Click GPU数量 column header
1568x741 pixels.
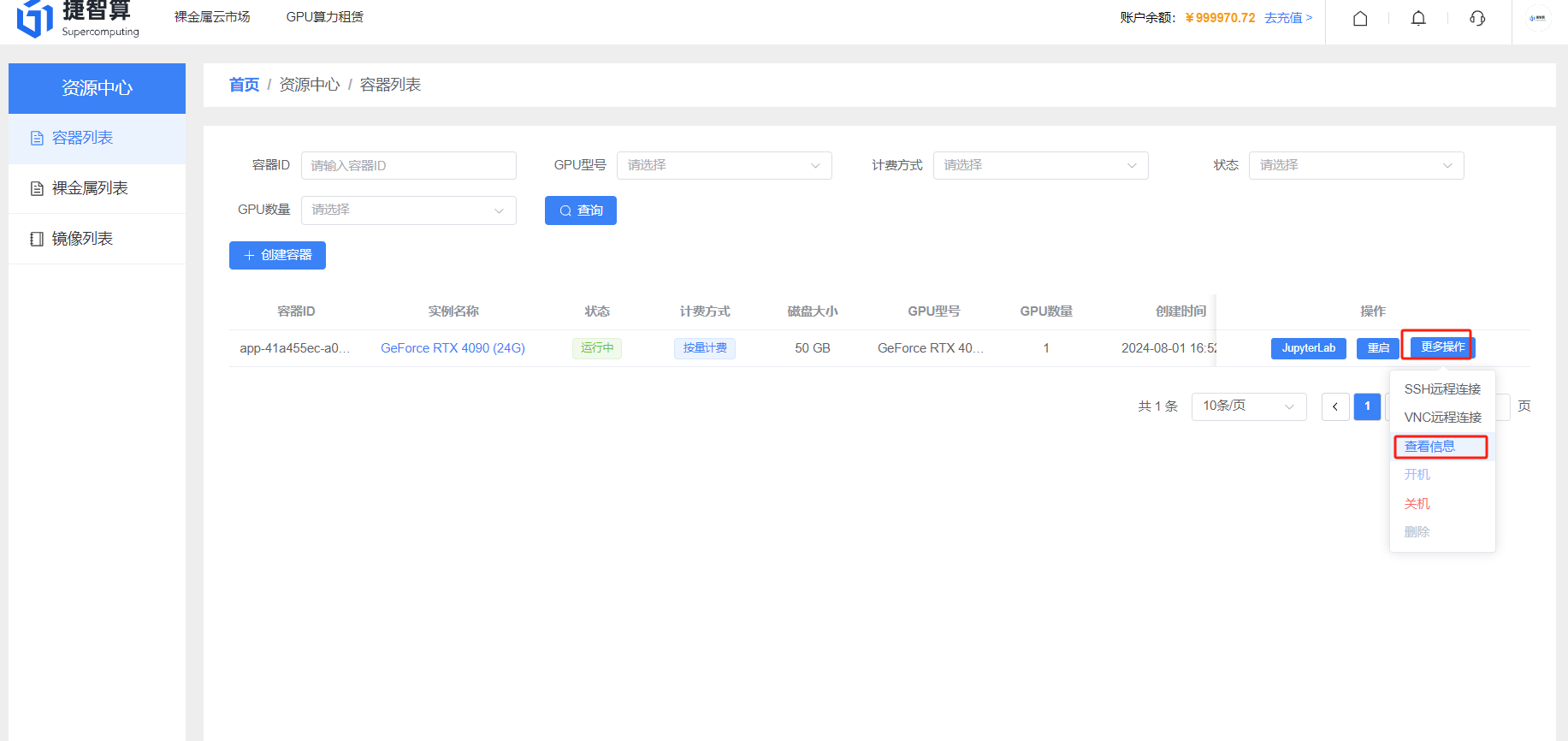[1046, 311]
